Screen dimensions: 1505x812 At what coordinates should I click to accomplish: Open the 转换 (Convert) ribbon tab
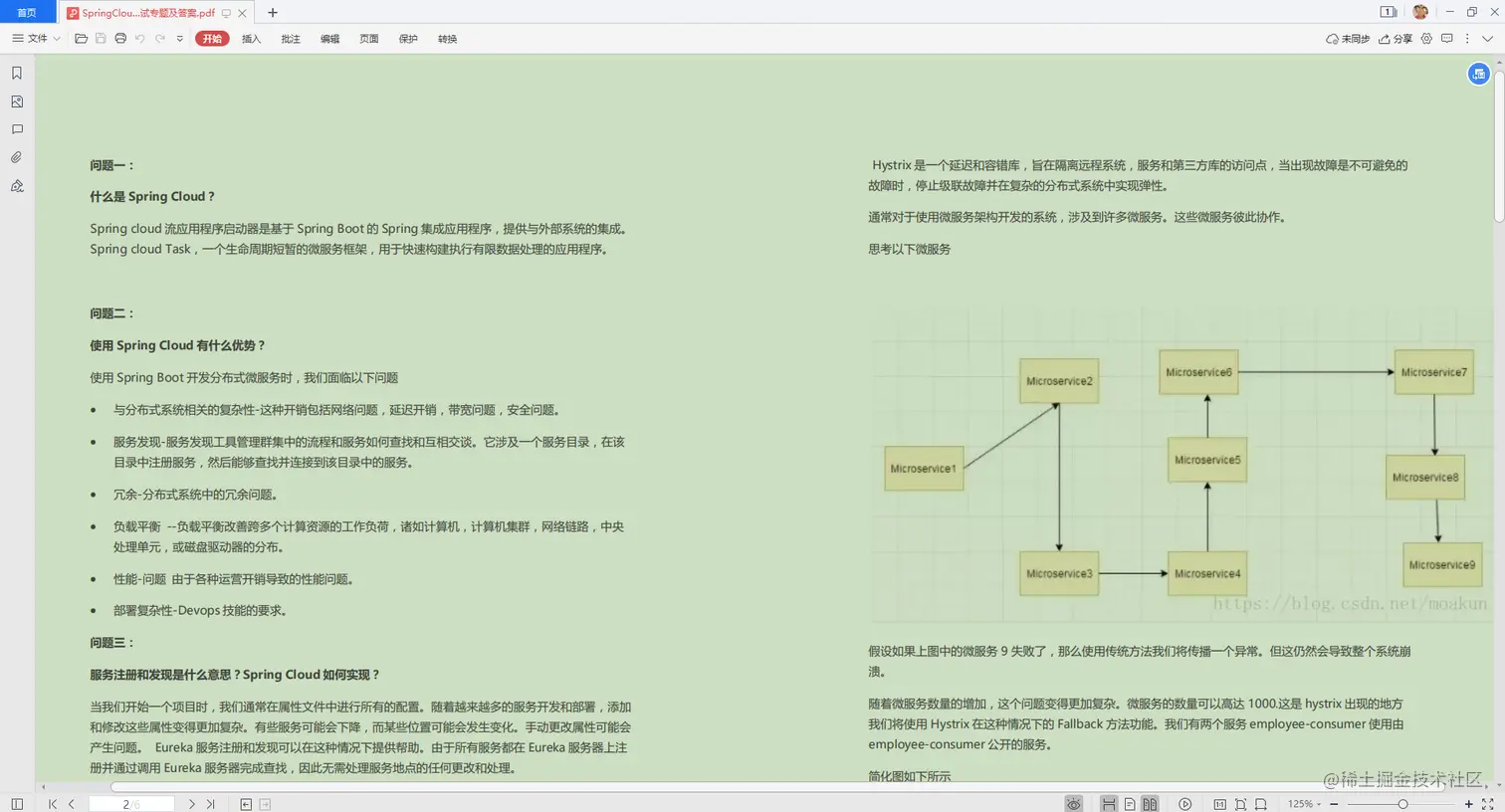tap(447, 39)
